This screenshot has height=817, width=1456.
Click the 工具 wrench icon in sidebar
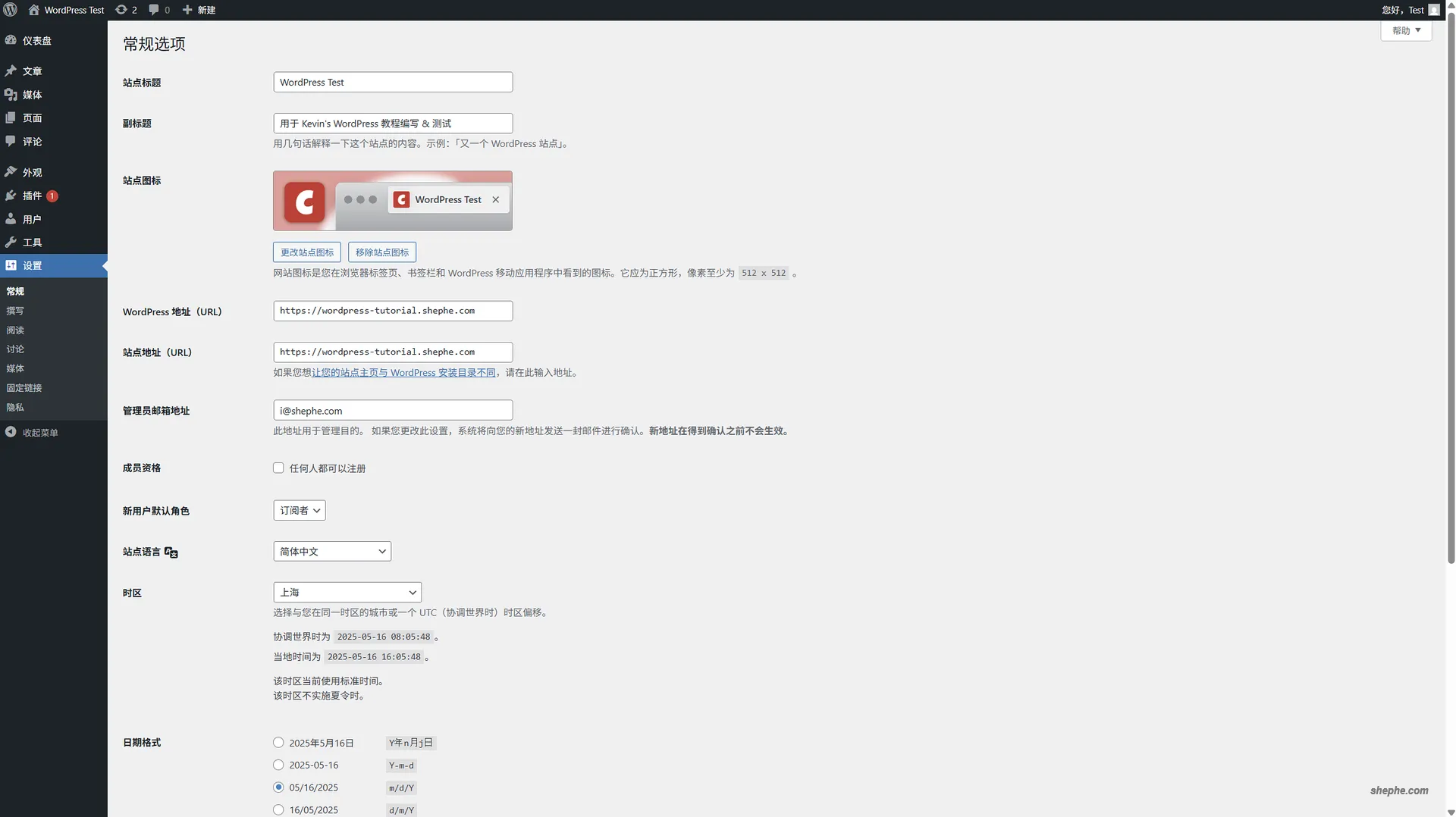pyautogui.click(x=11, y=243)
